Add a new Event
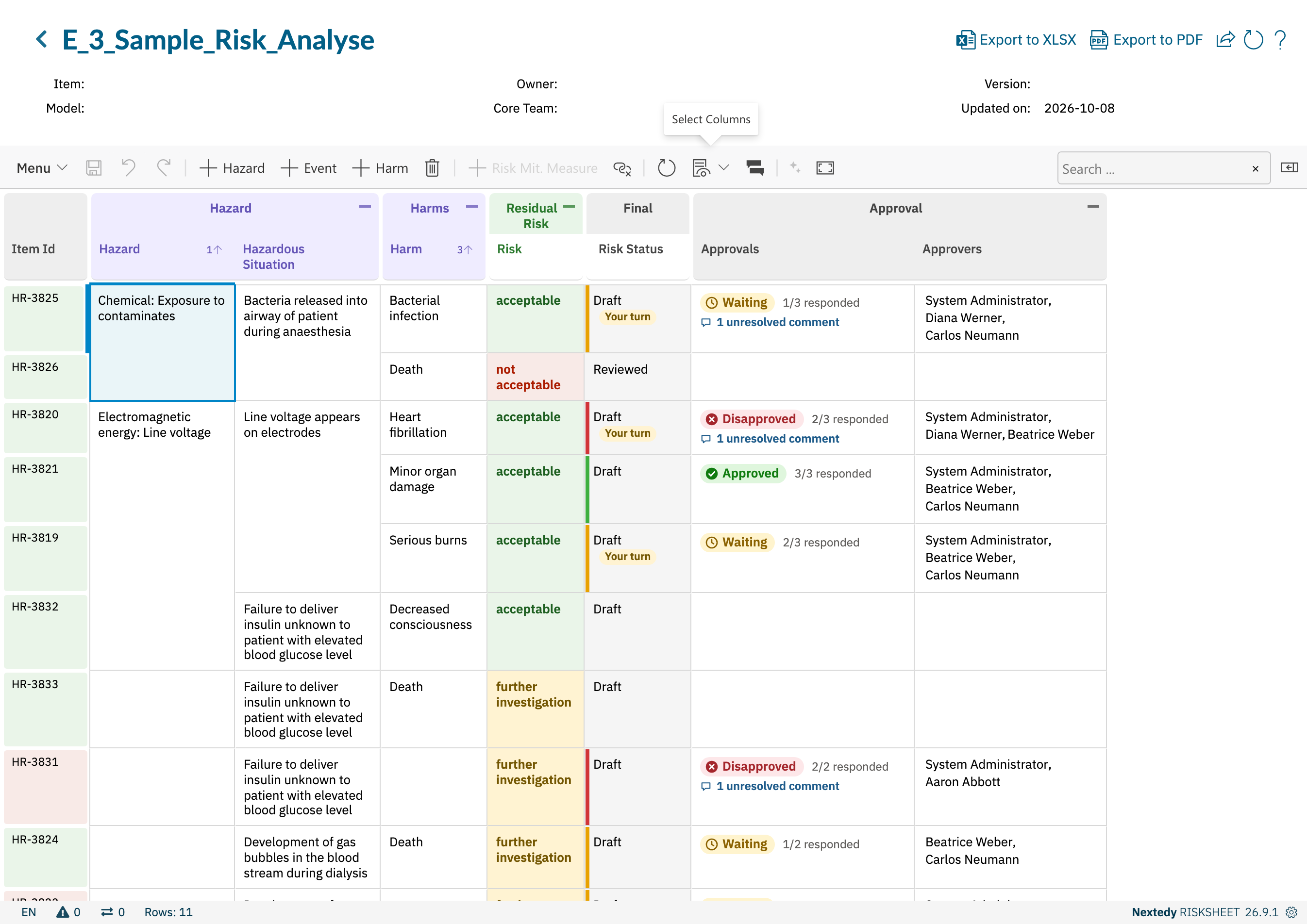Screen dimensions: 1307x924 click(308, 168)
